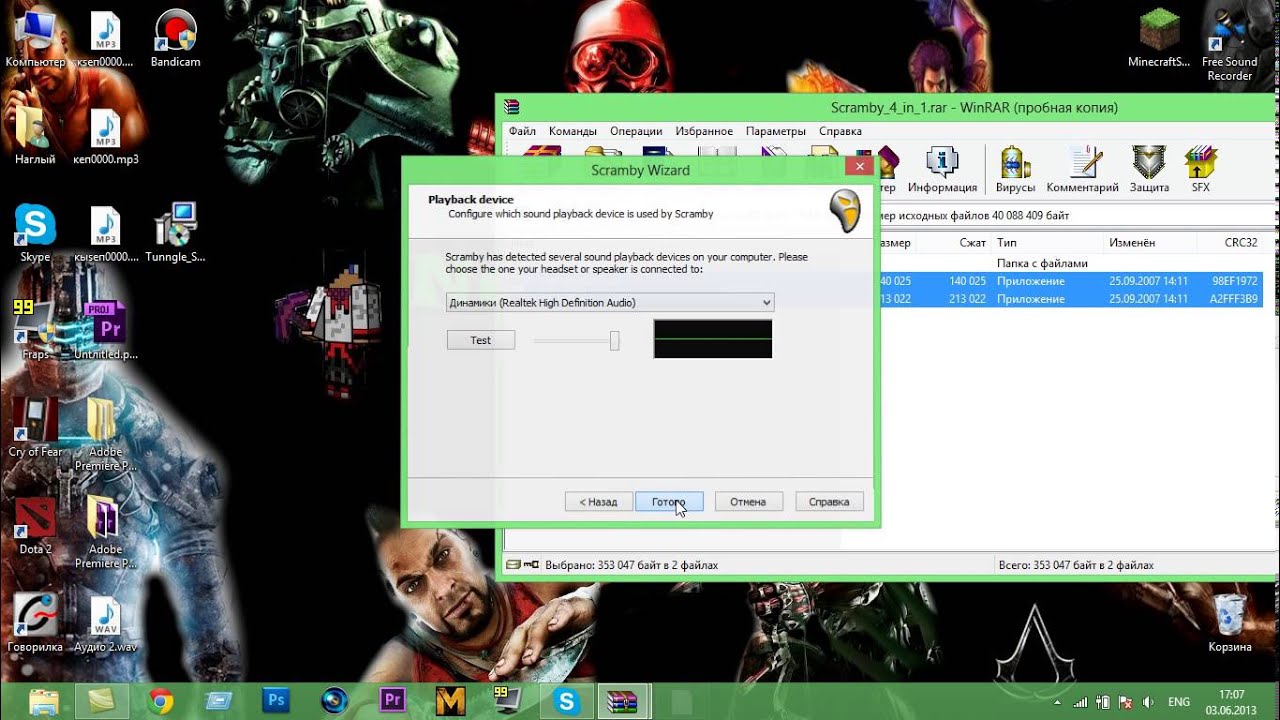Open File Explorer from the taskbar
The image size is (1280, 720).
(x=44, y=701)
